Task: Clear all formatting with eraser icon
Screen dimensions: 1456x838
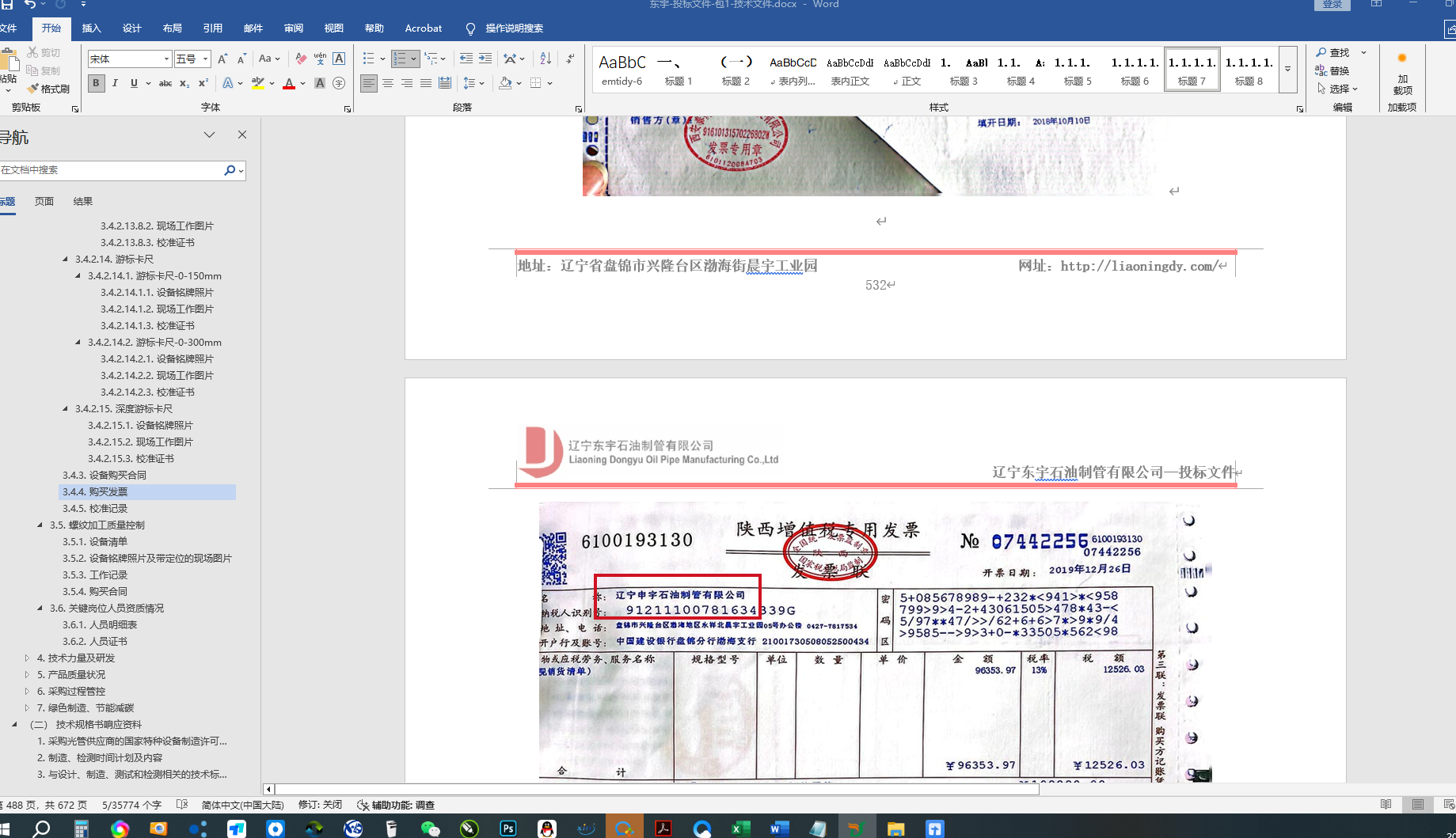Action: pos(301,59)
